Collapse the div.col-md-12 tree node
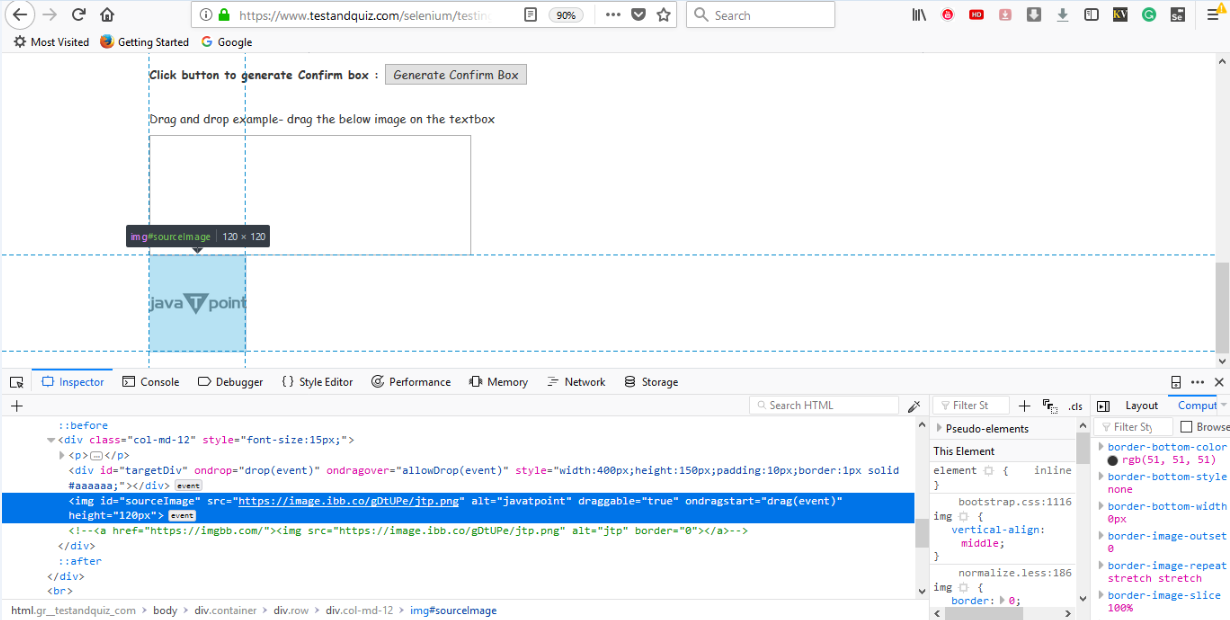Image resolution: width=1230 pixels, height=620 pixels. pyautogui.click(x=51, y=439)
